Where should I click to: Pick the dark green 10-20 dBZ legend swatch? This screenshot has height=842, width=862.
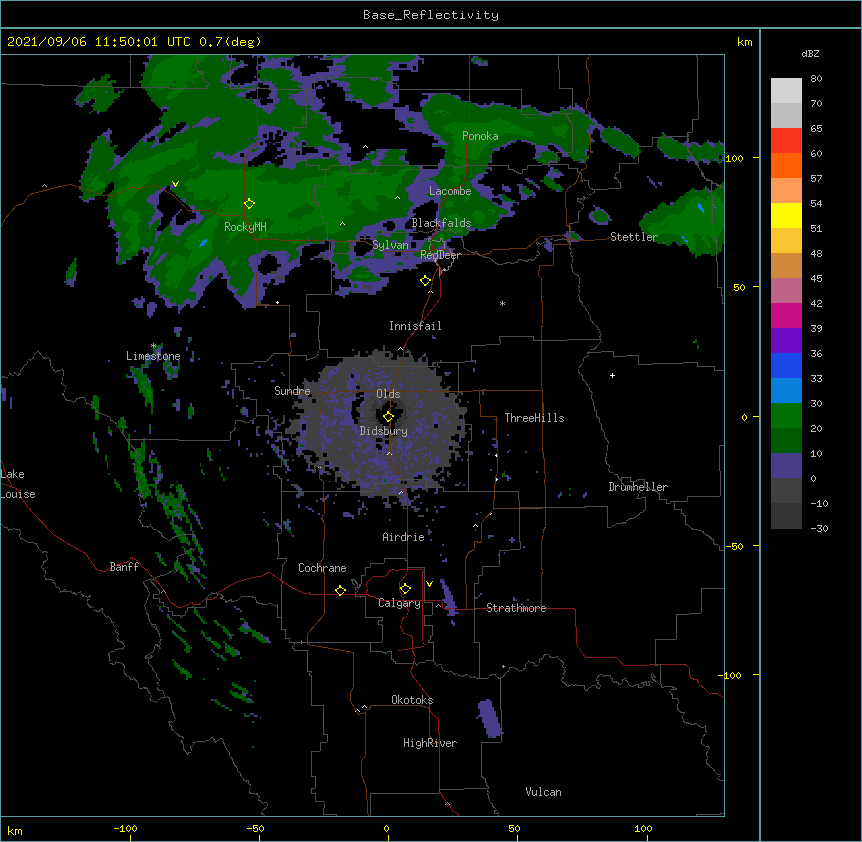[x=786, y=440]
